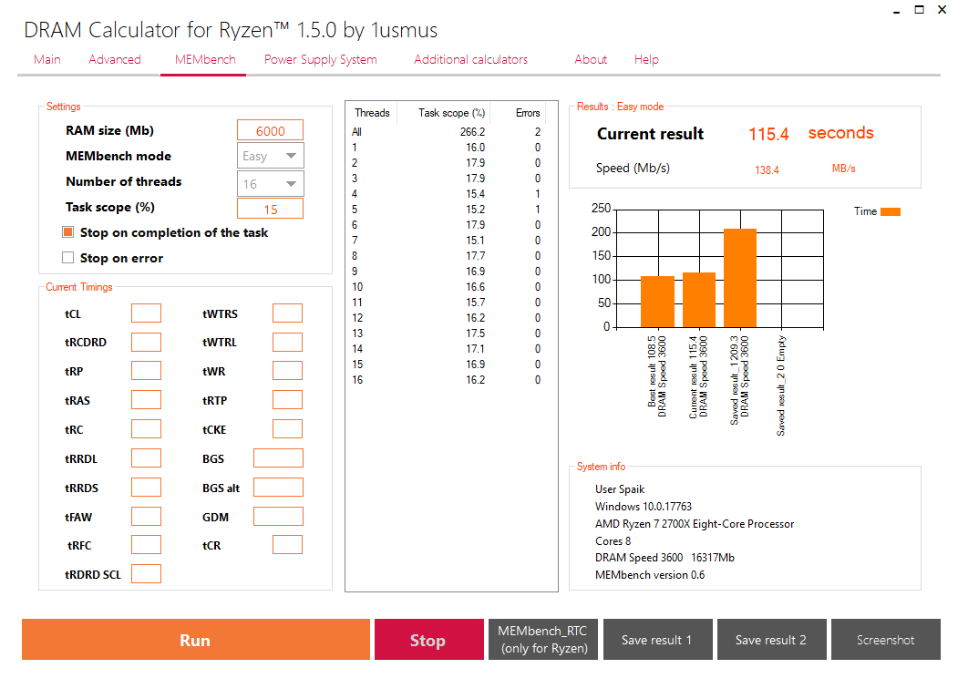
Task: Click the AMD Ryzen 7 2700X processor text
Action: pos(694,524)
